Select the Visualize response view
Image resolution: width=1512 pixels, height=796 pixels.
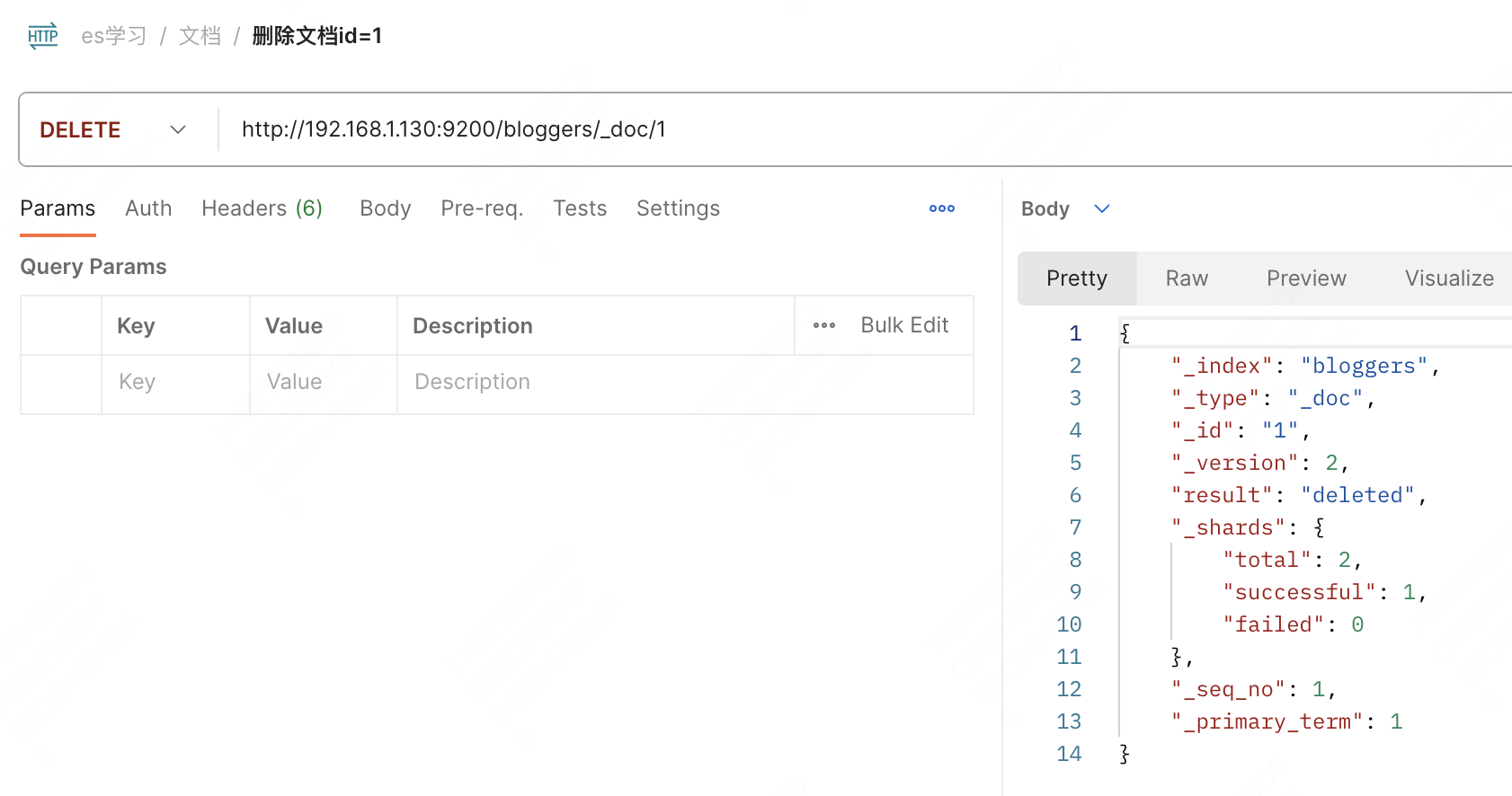coord(1449,279)
